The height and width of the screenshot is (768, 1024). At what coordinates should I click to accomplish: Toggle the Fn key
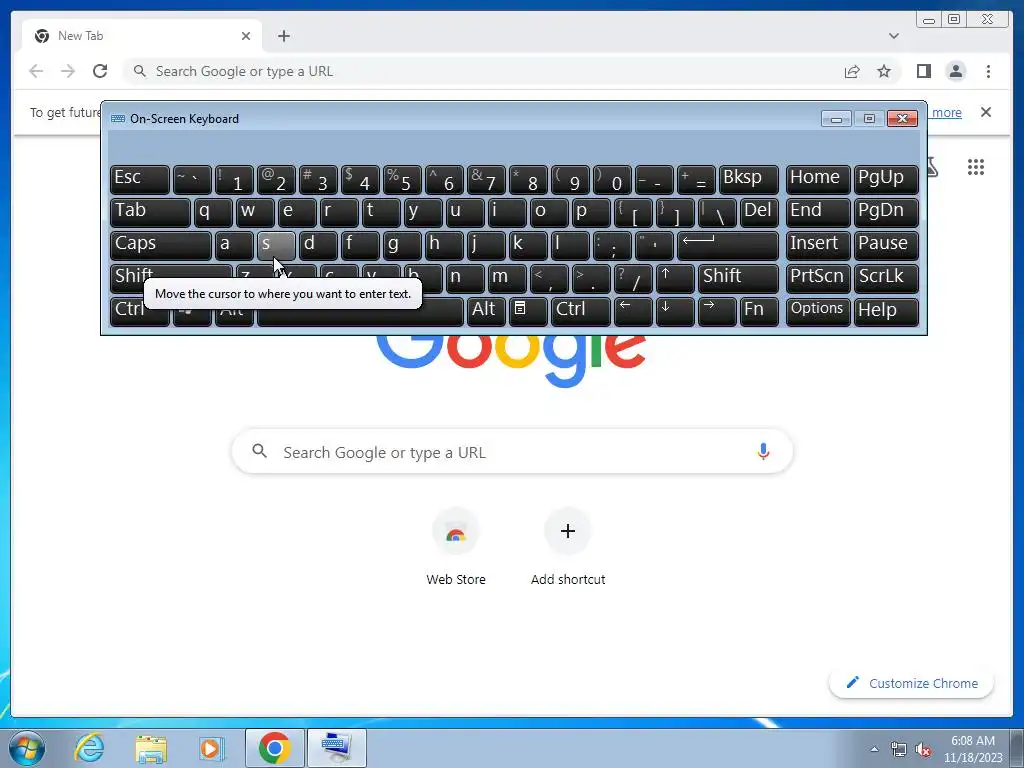click(759, 312)
